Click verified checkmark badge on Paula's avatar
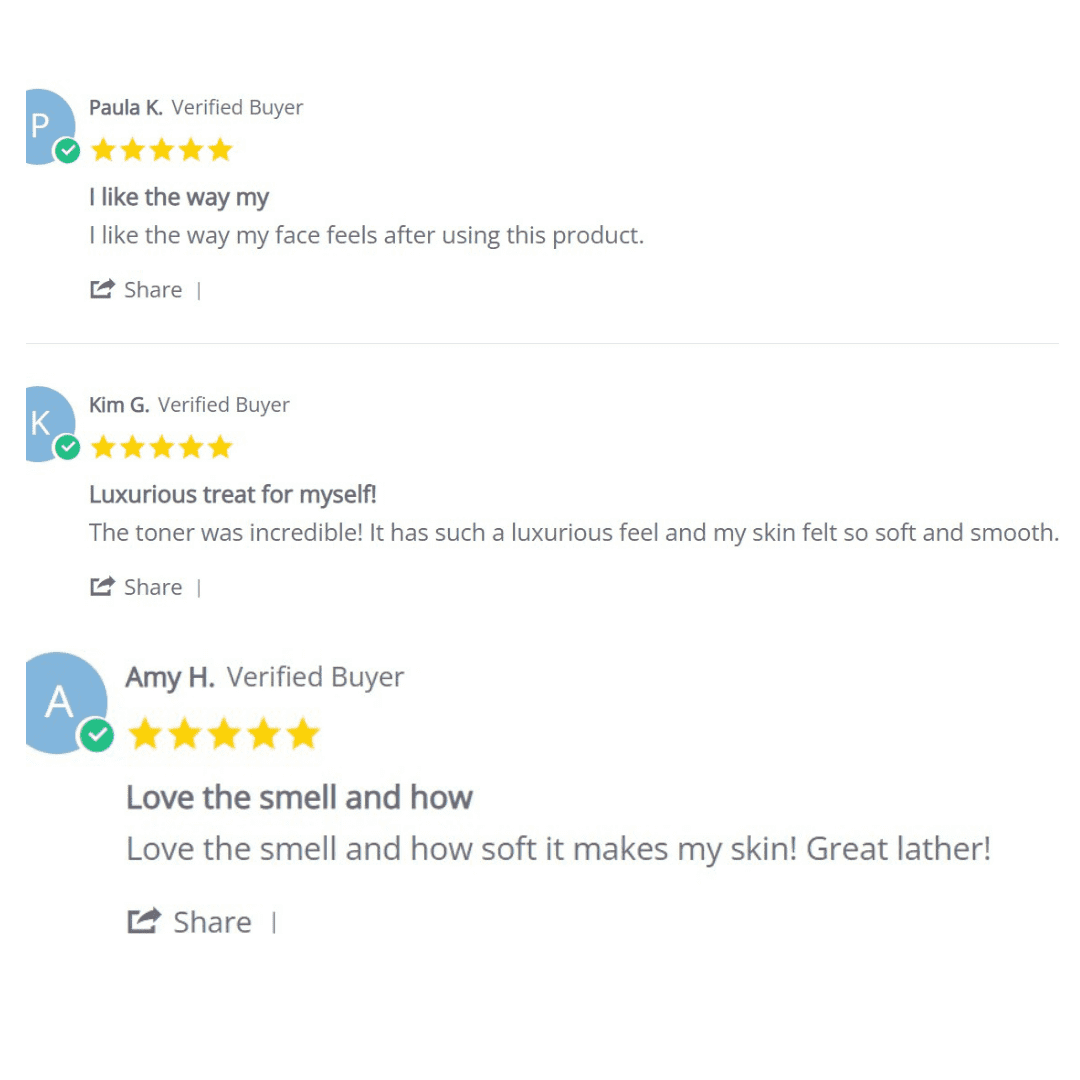Viewport: 1080px width, 1080px height. click(68, 151)
